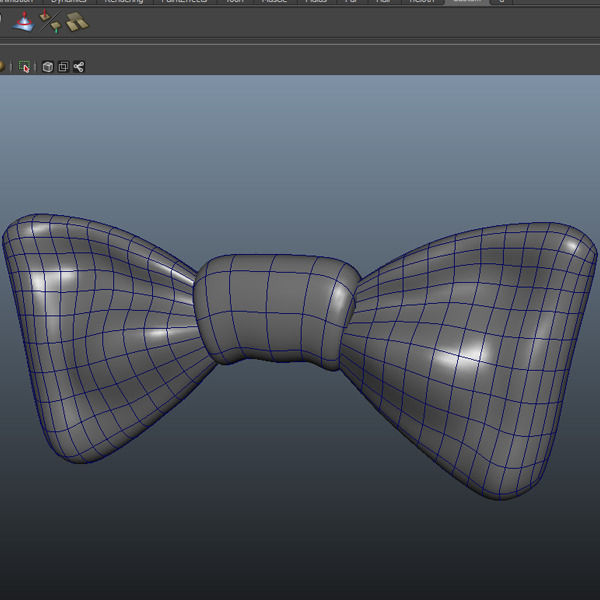The image size is (600, 600).
Task: Select the bow tie center knot mesh
Action: 275,310
